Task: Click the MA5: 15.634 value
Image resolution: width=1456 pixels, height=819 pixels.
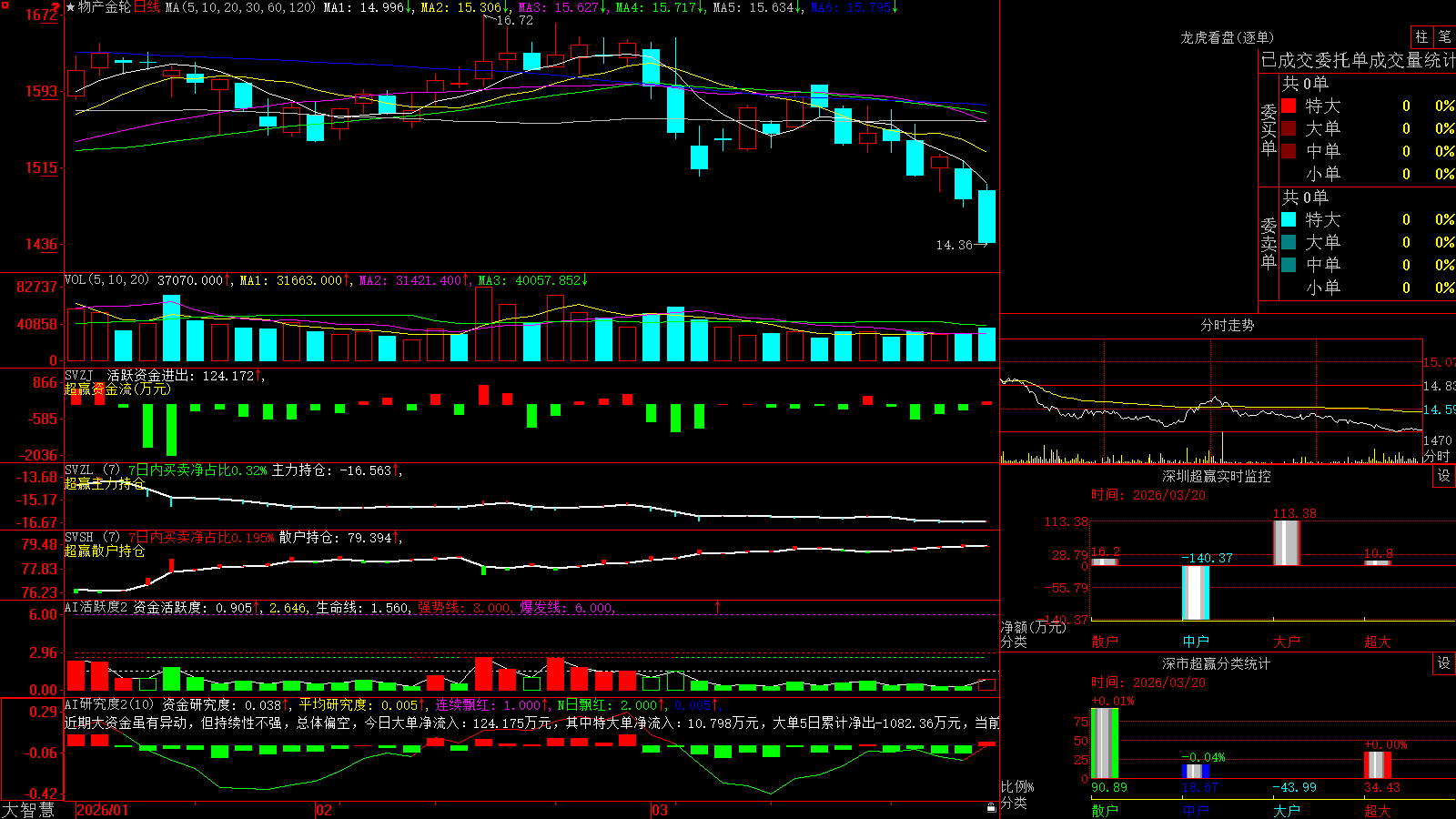Action: tap(757, 7)
